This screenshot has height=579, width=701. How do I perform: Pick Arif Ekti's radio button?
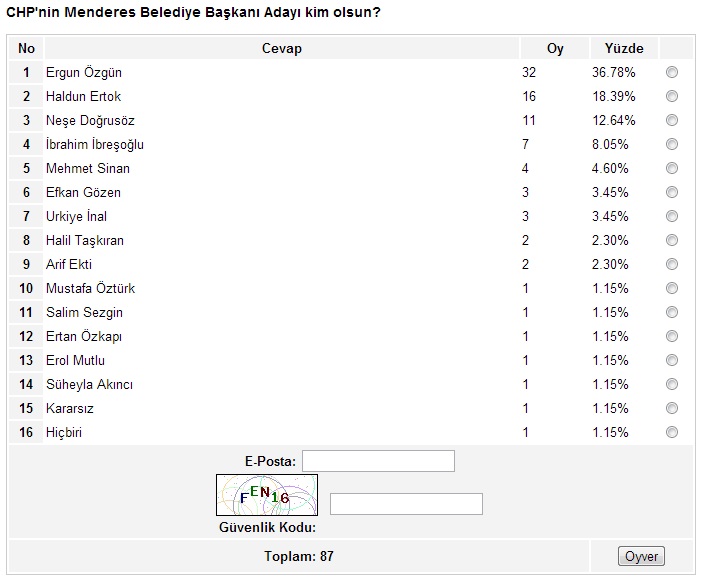point(671,264)
